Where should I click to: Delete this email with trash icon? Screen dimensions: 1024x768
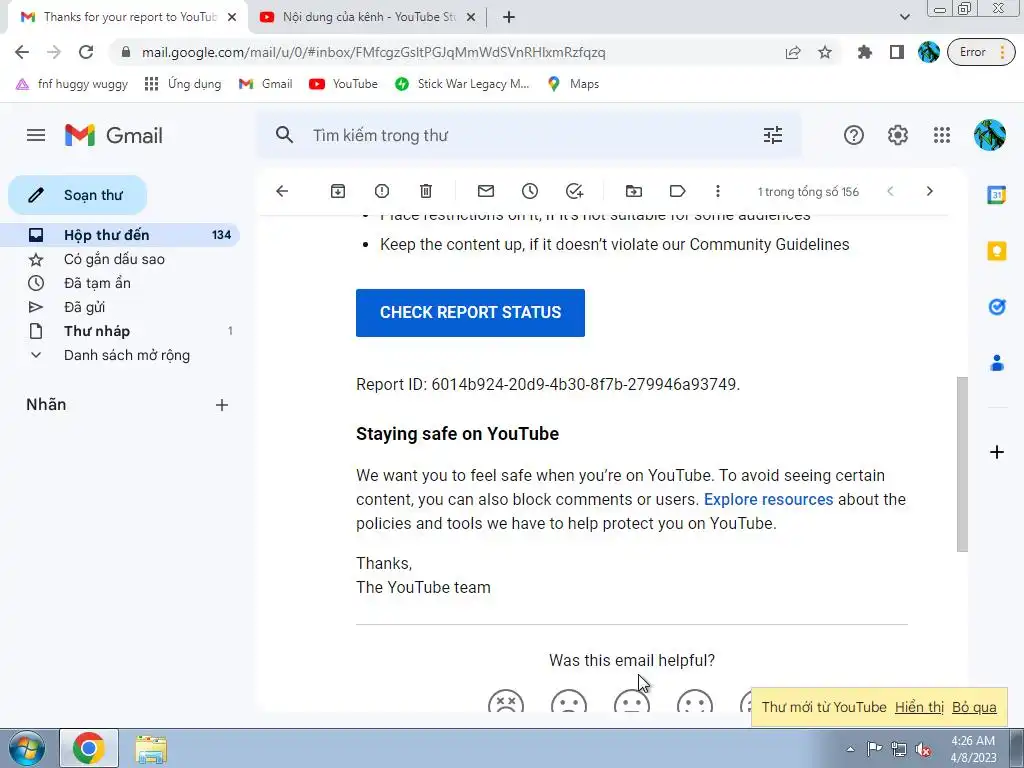pyautogui.click(x=426, y=191)
